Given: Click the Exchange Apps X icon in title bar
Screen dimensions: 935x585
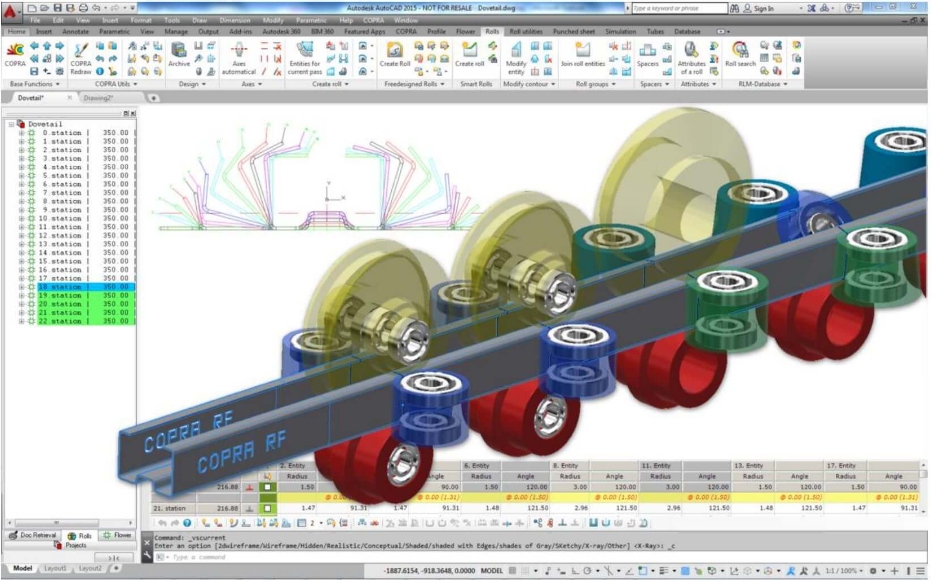Looking at the screenshot, I should pos(811,8).
